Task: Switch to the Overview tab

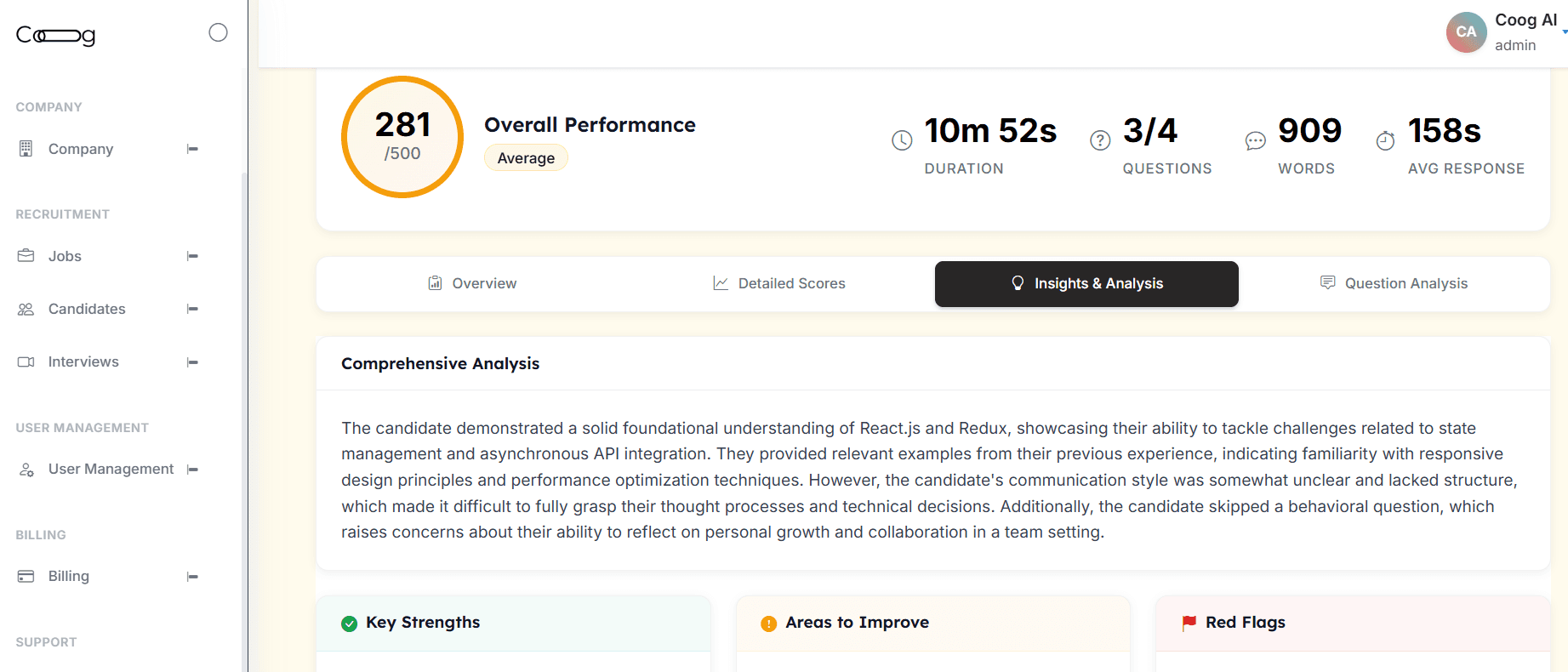Action: (472, 283)
